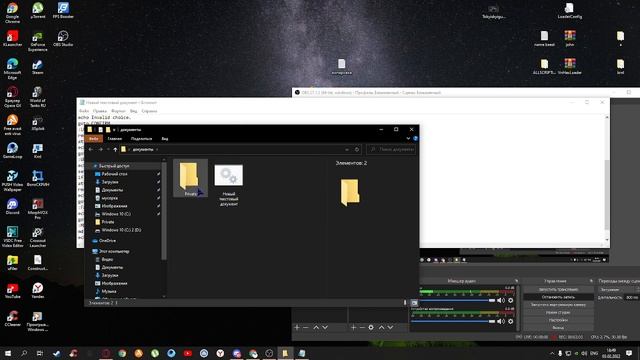The width and height of the screenshot is (640, 360).
Task: Click Режим студии in OBS controls
Action: pos(558,313)
